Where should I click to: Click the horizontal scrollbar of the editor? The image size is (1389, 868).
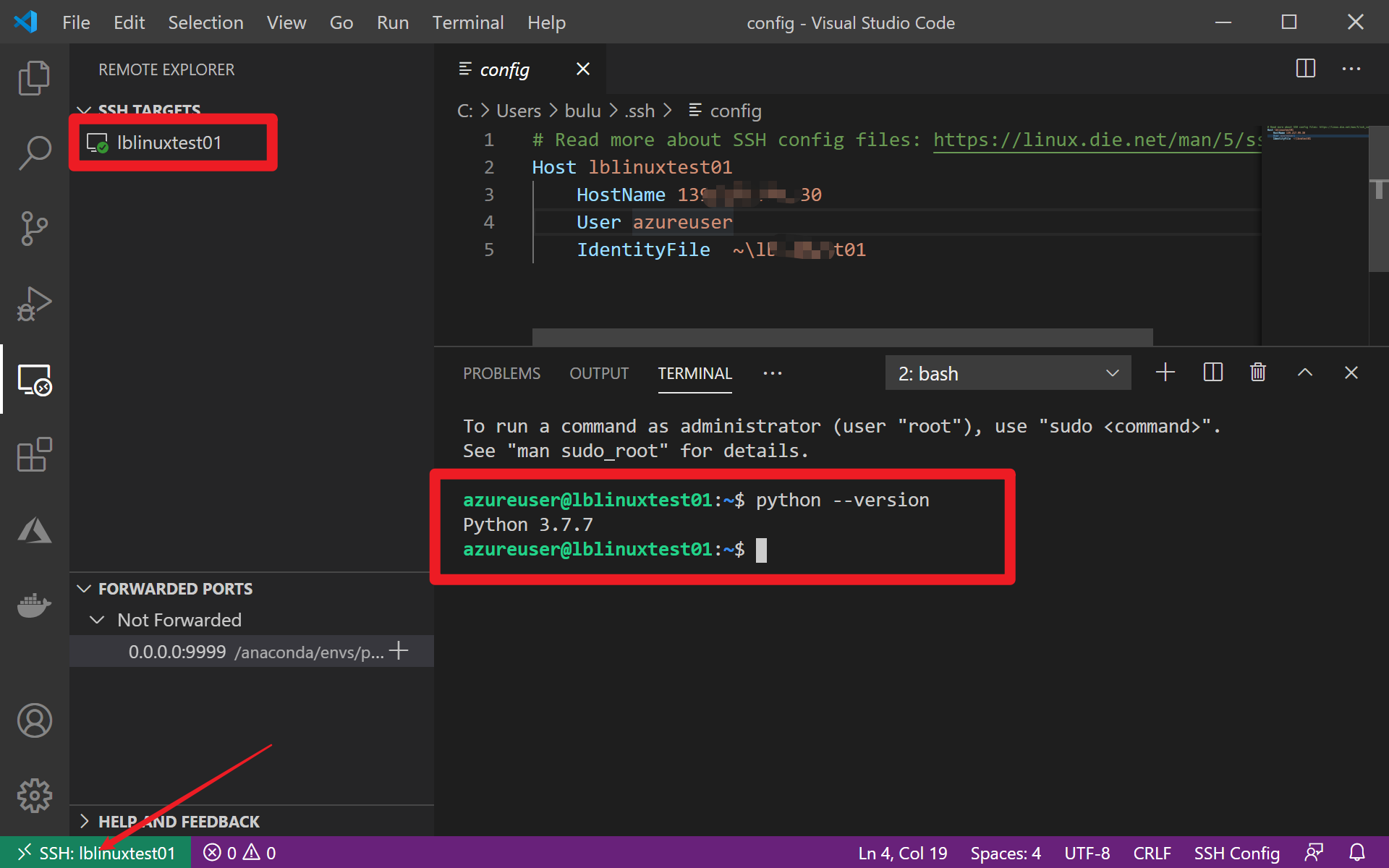pos(842,337)
